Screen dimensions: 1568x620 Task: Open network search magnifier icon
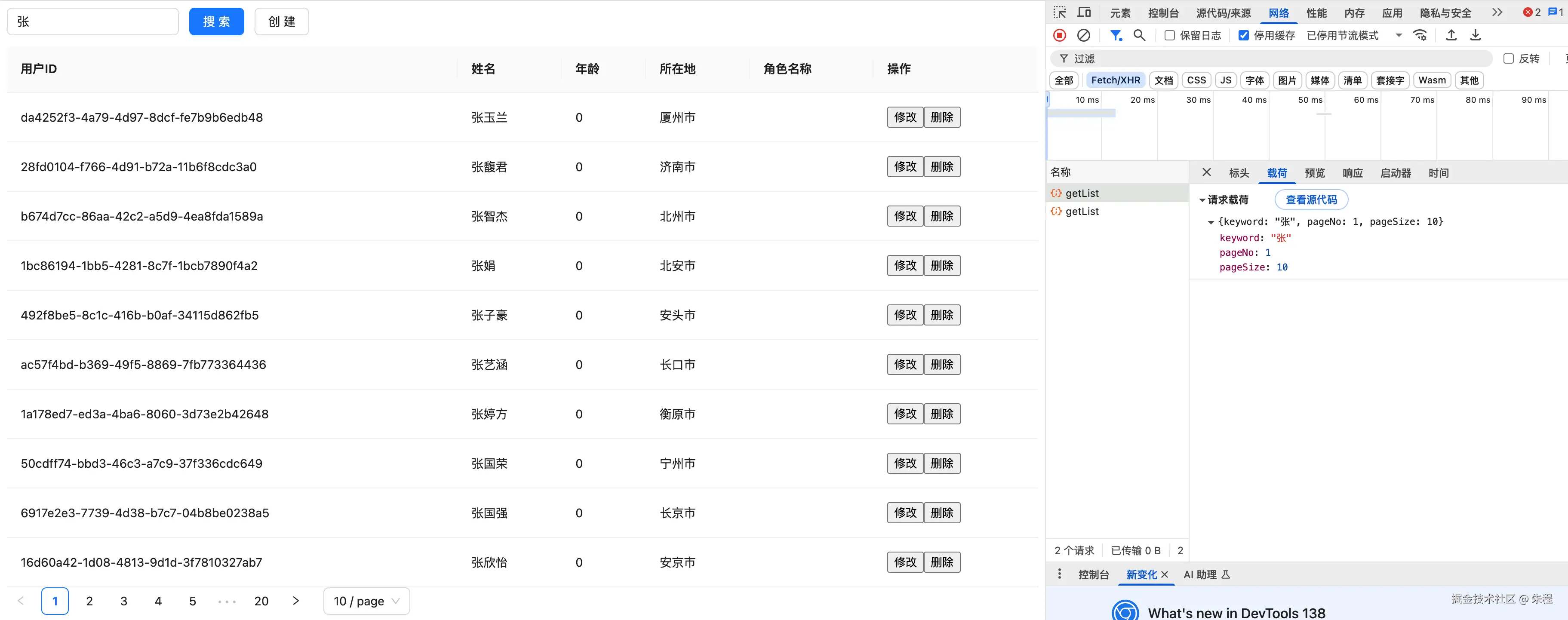pyautogui.click(x=1139, y=35)
